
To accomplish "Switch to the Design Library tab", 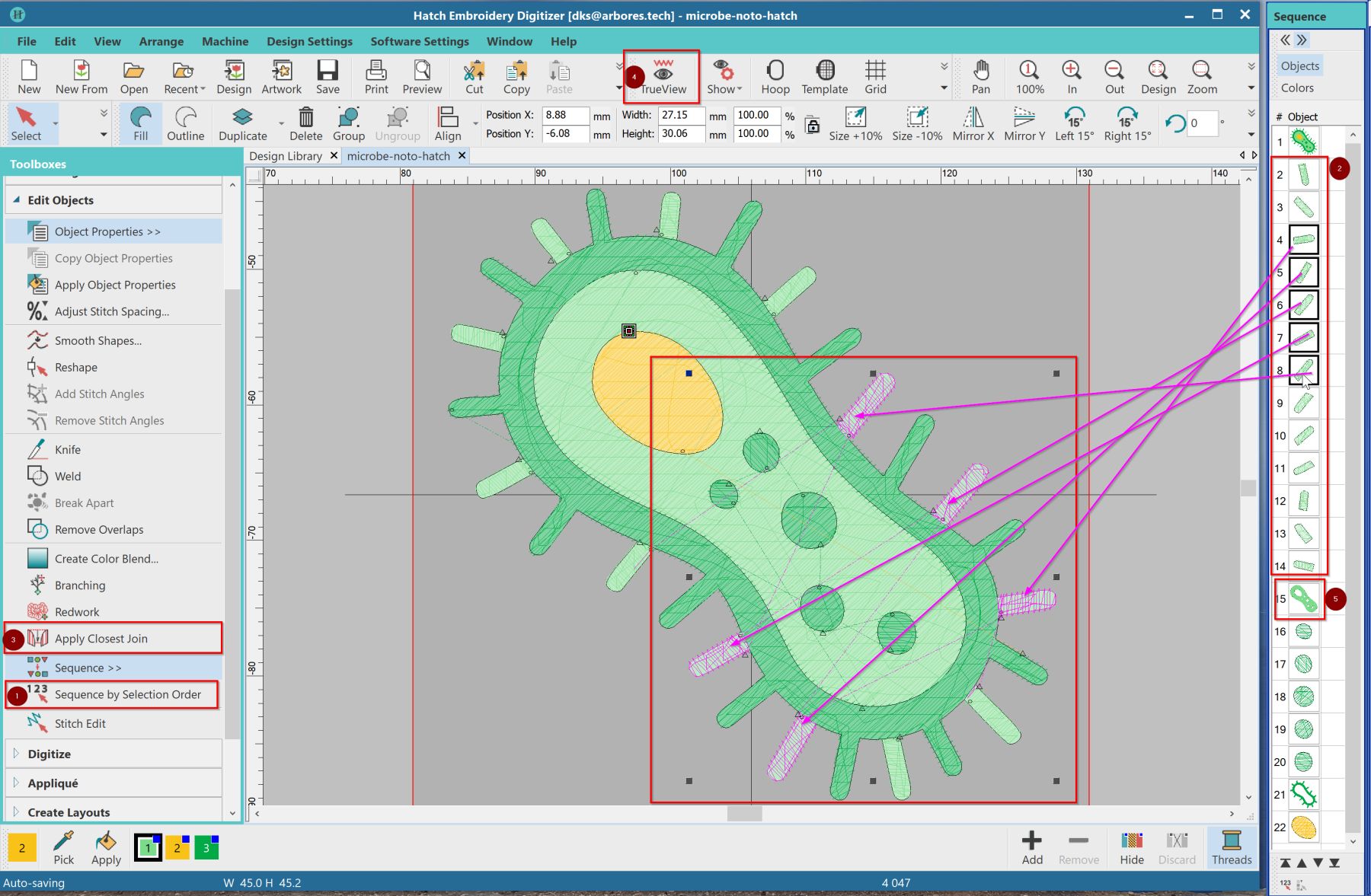I will 286,156.
